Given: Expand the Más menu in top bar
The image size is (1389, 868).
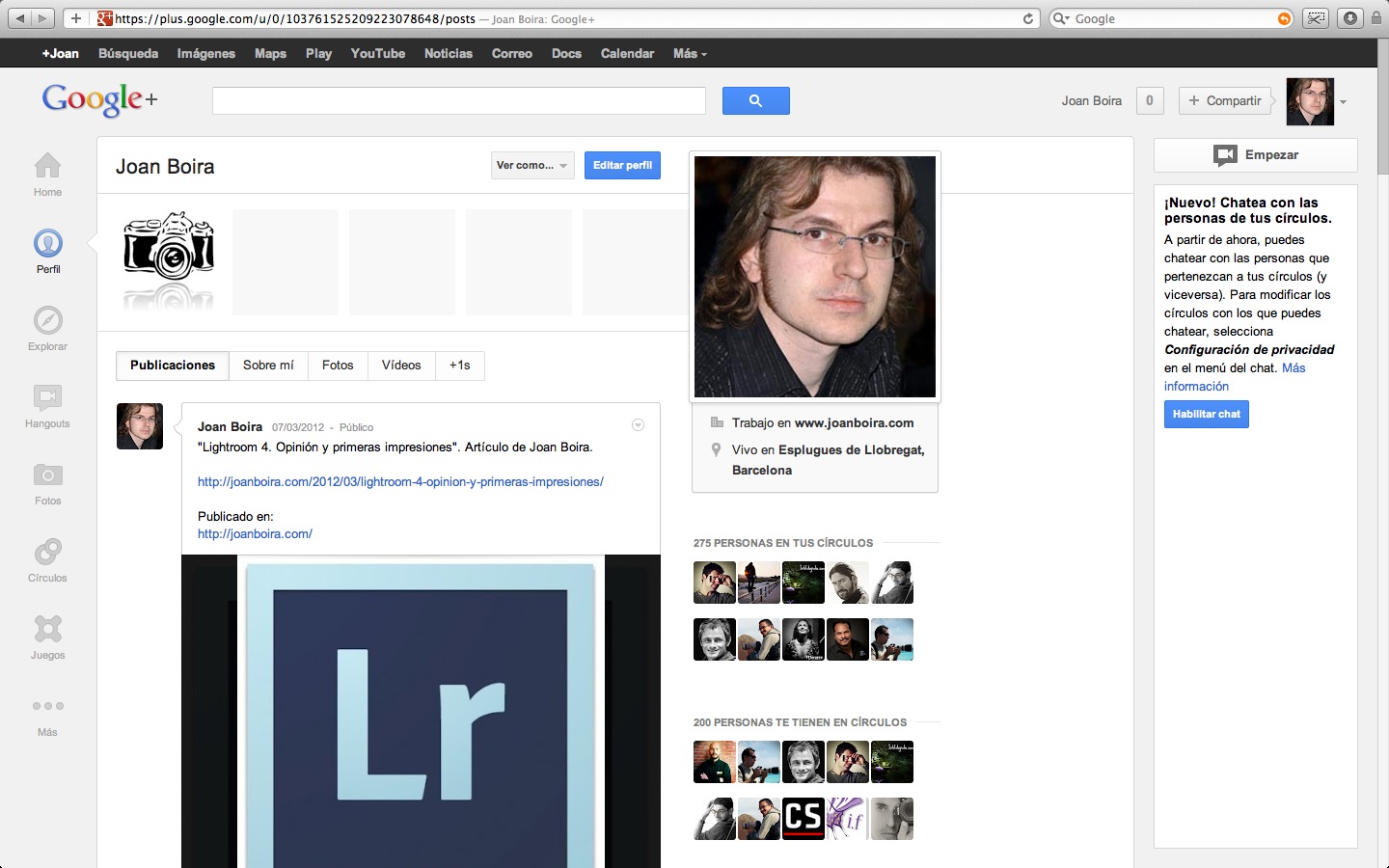Looking at the screenshot, I should pos(689,54).
